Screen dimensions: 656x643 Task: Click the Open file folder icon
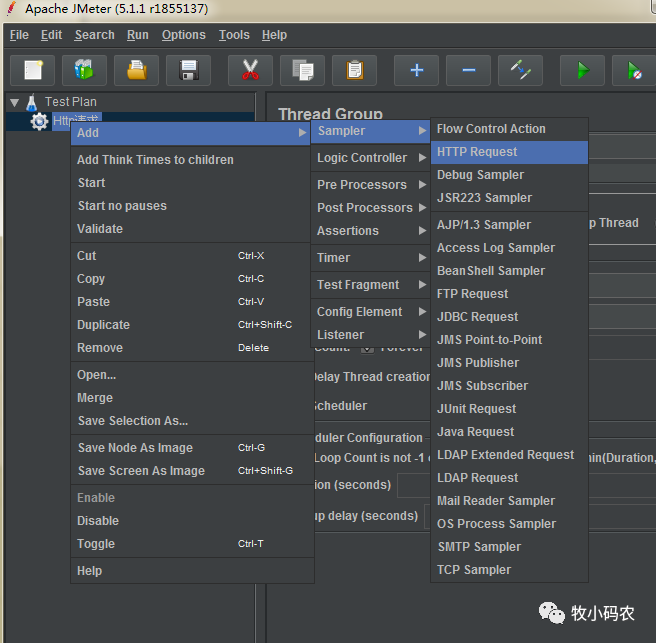pyautogui.click(x=136, y=70)
